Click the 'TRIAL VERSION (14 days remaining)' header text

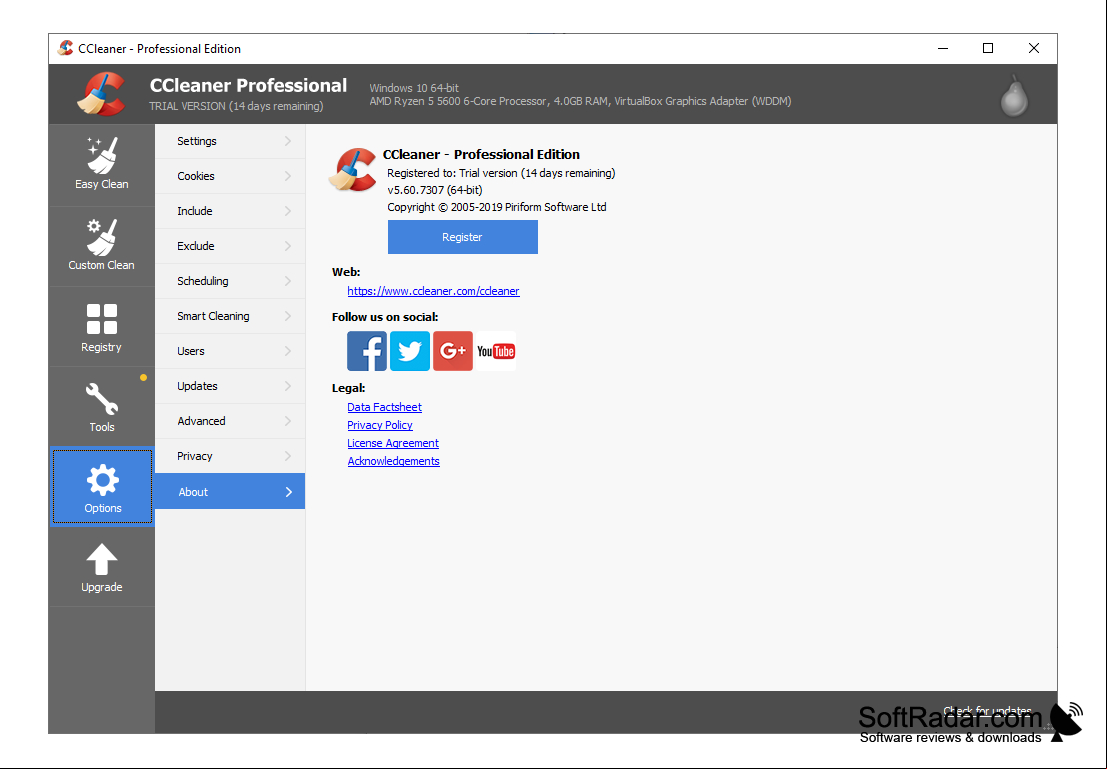236,106
